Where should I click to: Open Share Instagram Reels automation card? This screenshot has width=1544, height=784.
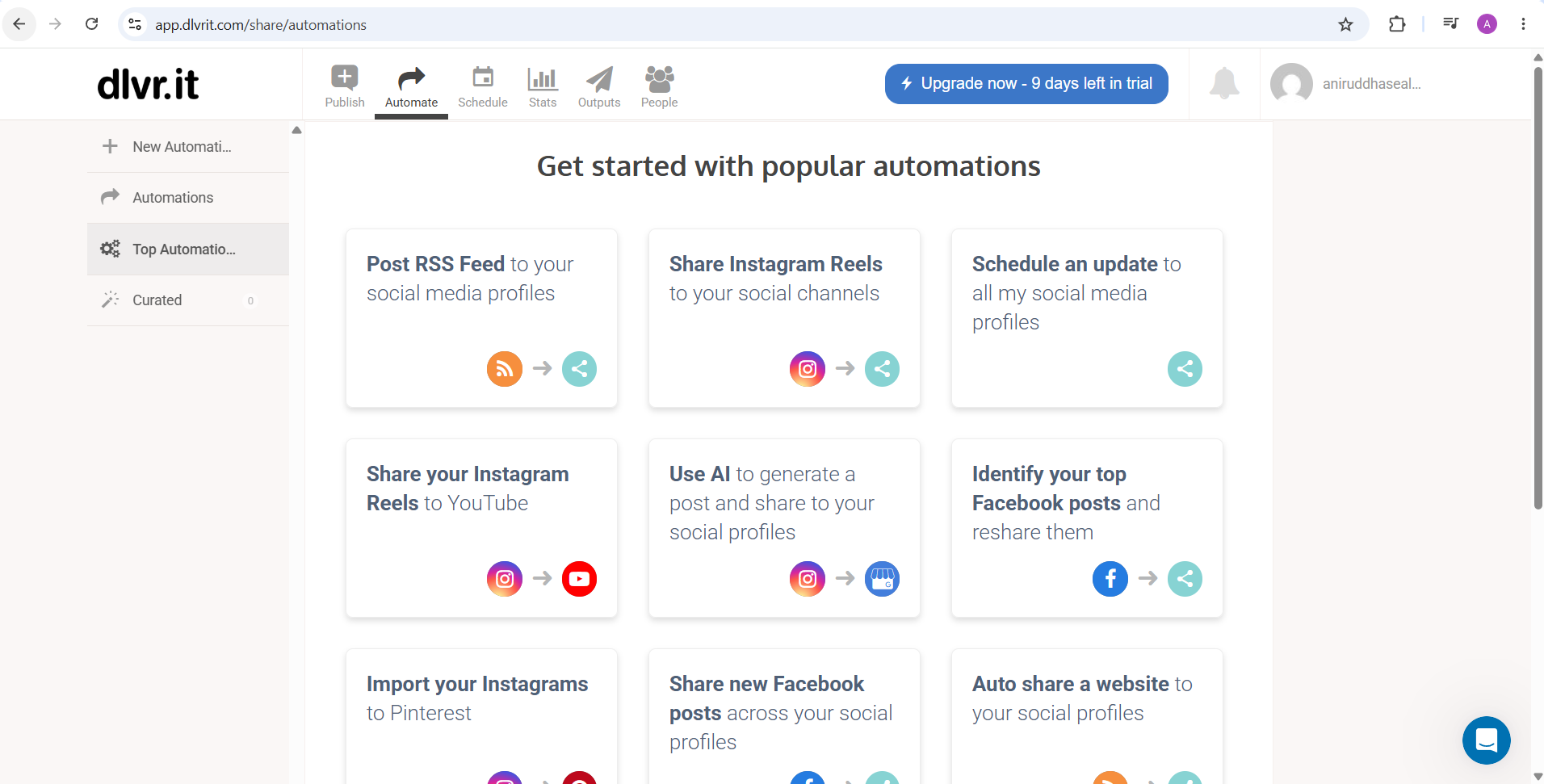[x=785, y=318]
